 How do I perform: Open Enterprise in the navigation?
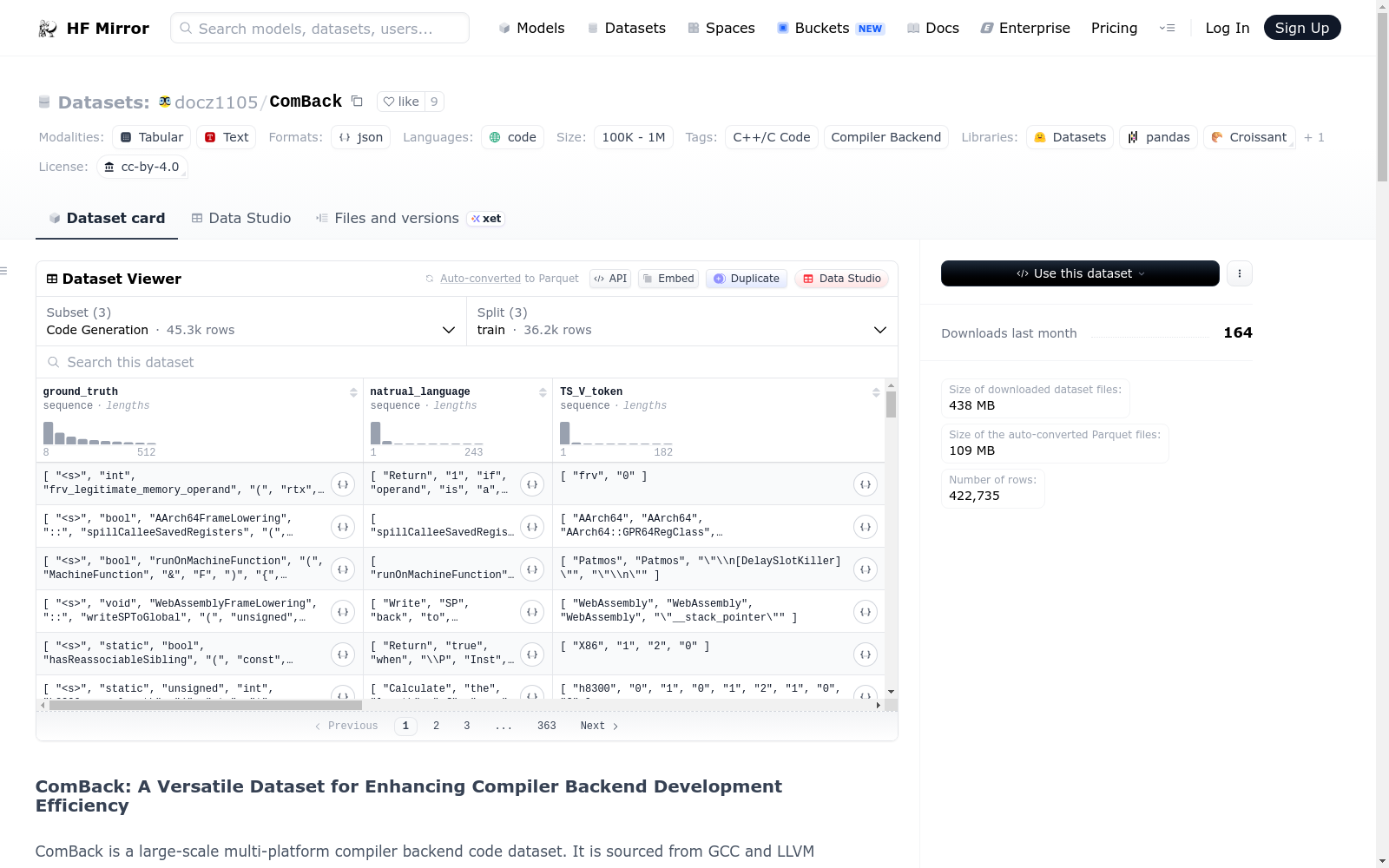(x=1025, y=28)
